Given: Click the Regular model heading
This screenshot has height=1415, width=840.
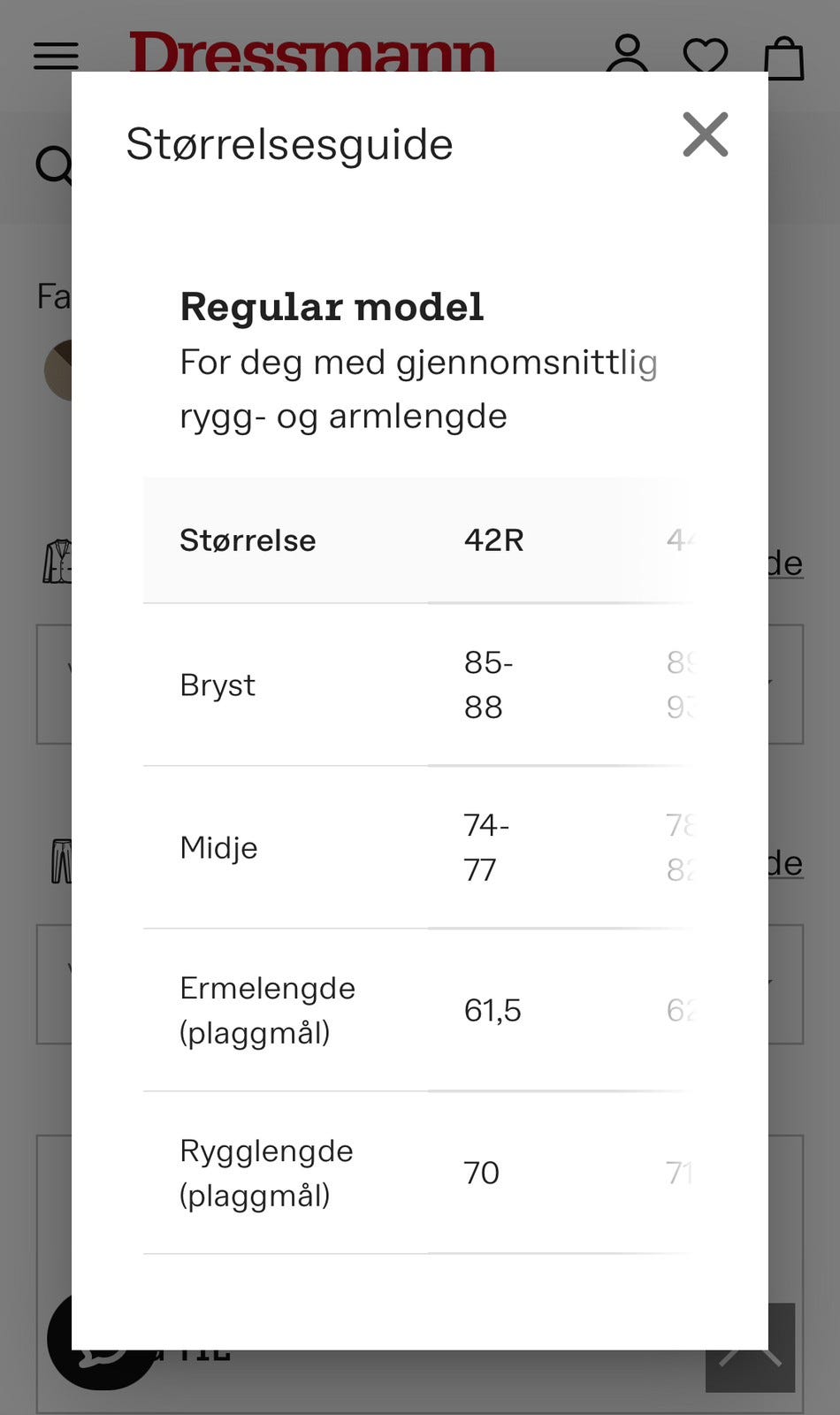Looking at the screenshot, I should (x=332, y=307).
